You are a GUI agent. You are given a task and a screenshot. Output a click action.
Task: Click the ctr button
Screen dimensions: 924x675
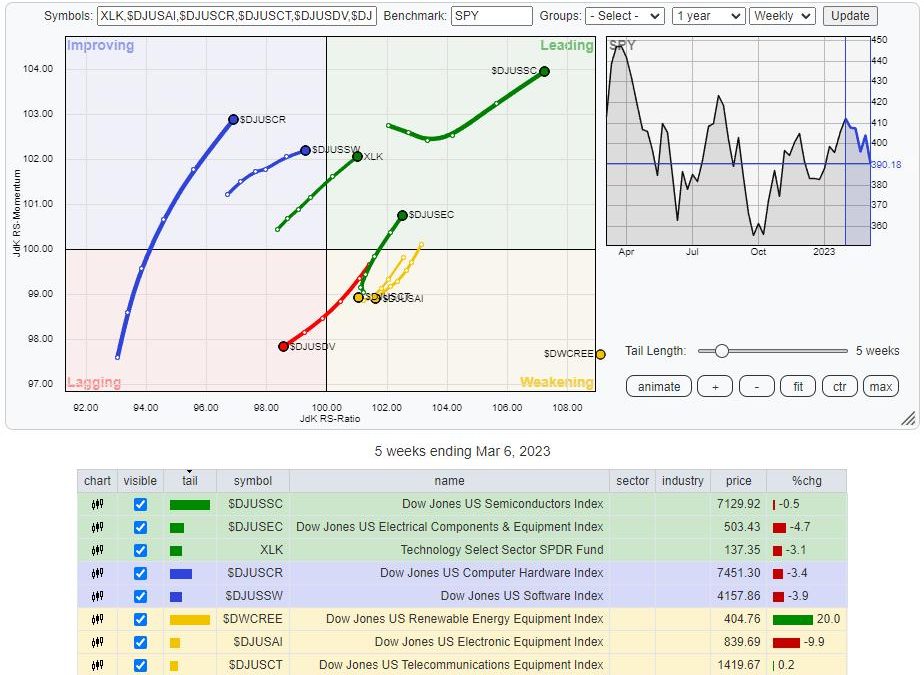(840, 387)
